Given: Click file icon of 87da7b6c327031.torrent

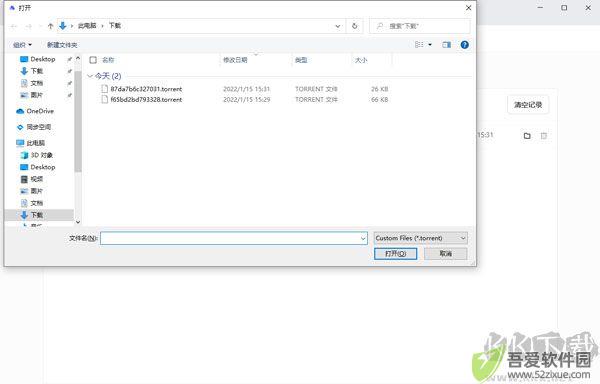Looking at the screenshot, I should tap(104, 89).
